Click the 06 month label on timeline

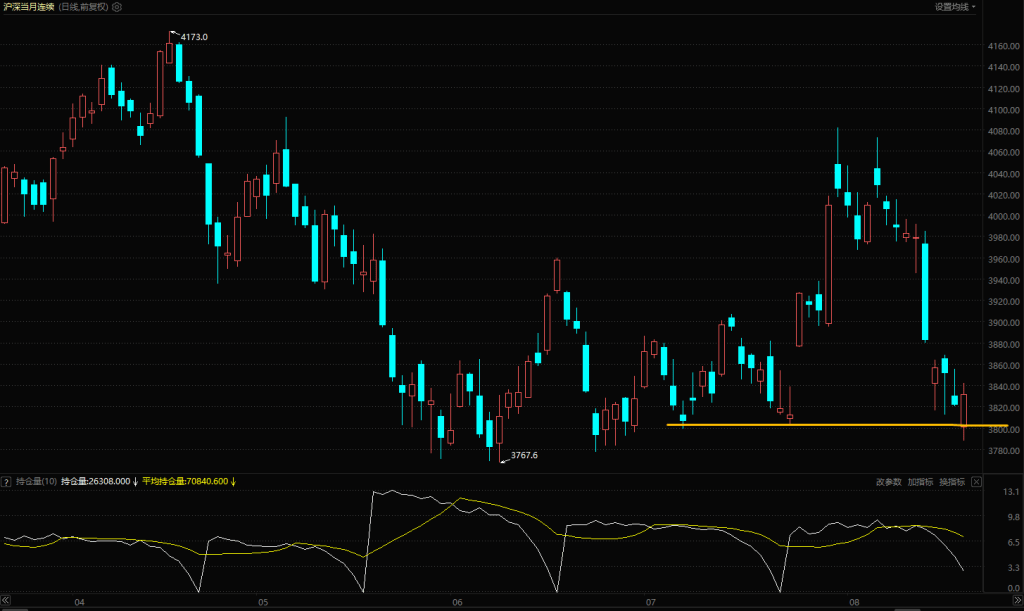(x=457, y=603)
